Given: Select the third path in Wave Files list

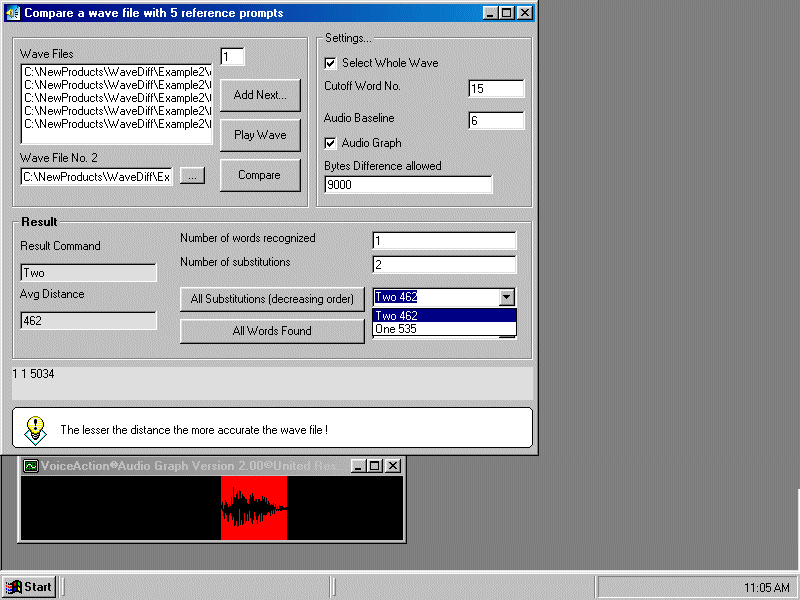Looking at the screenshot, I should tap(117, 98).
